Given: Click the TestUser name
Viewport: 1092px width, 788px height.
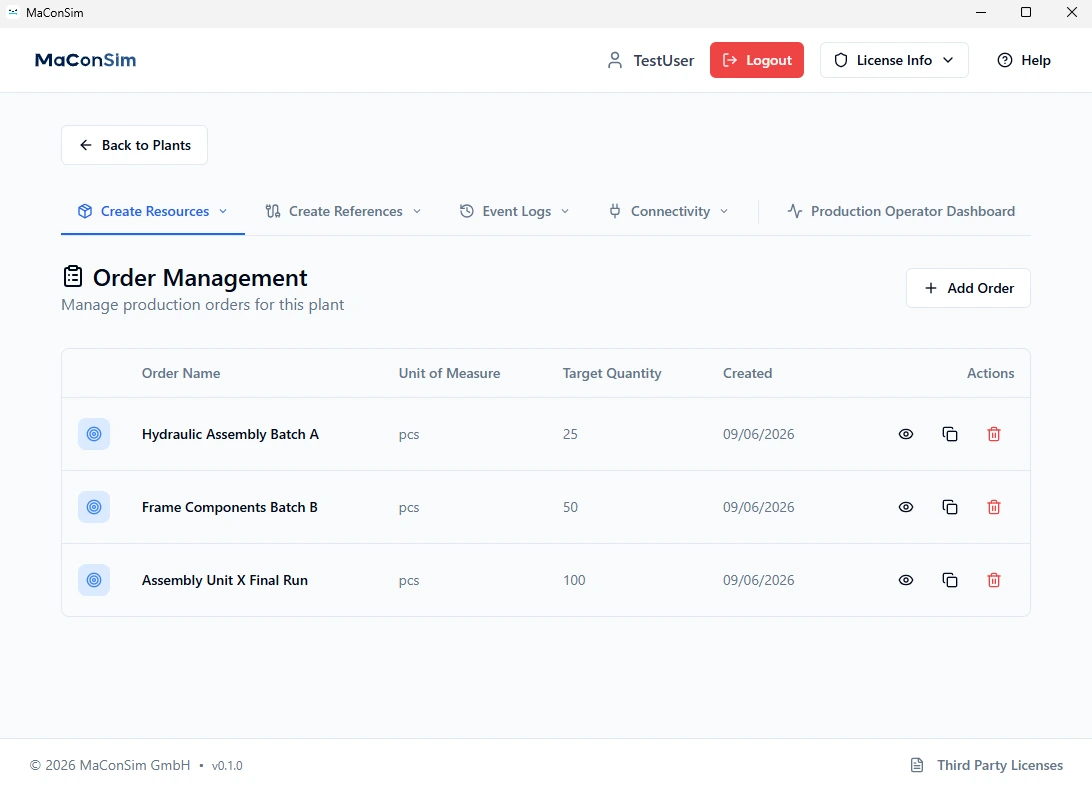Looking at the screenshot, I should click(664, 61).
